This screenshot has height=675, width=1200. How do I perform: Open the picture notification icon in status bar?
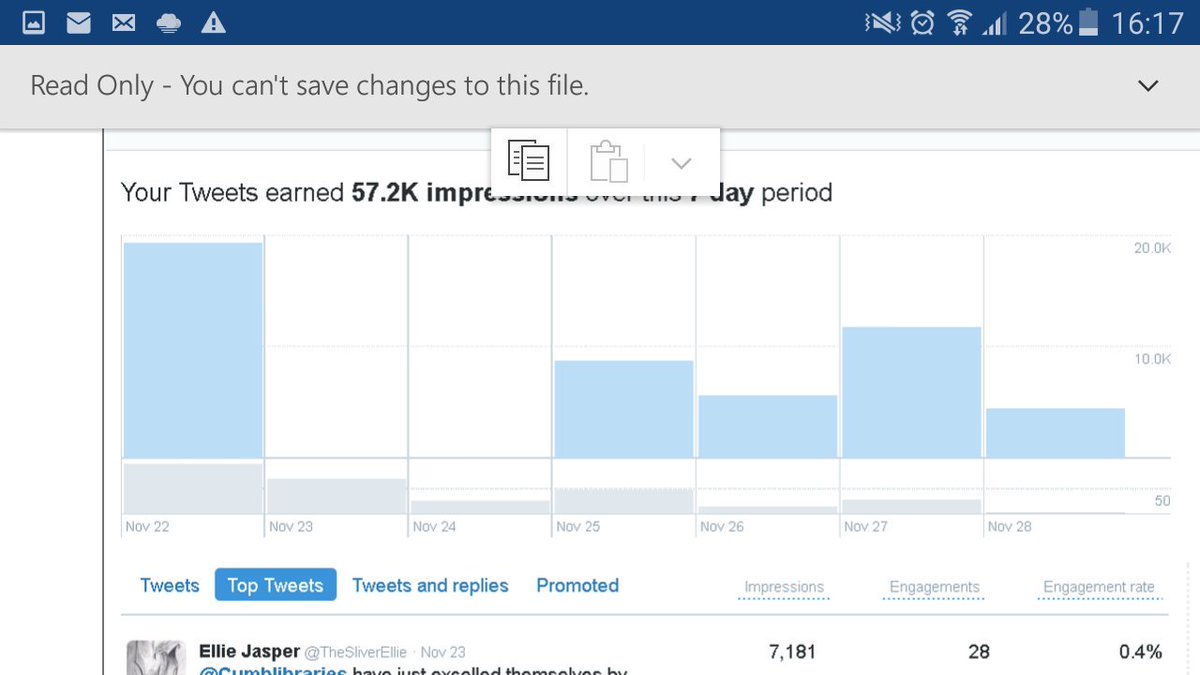[33, 22]
